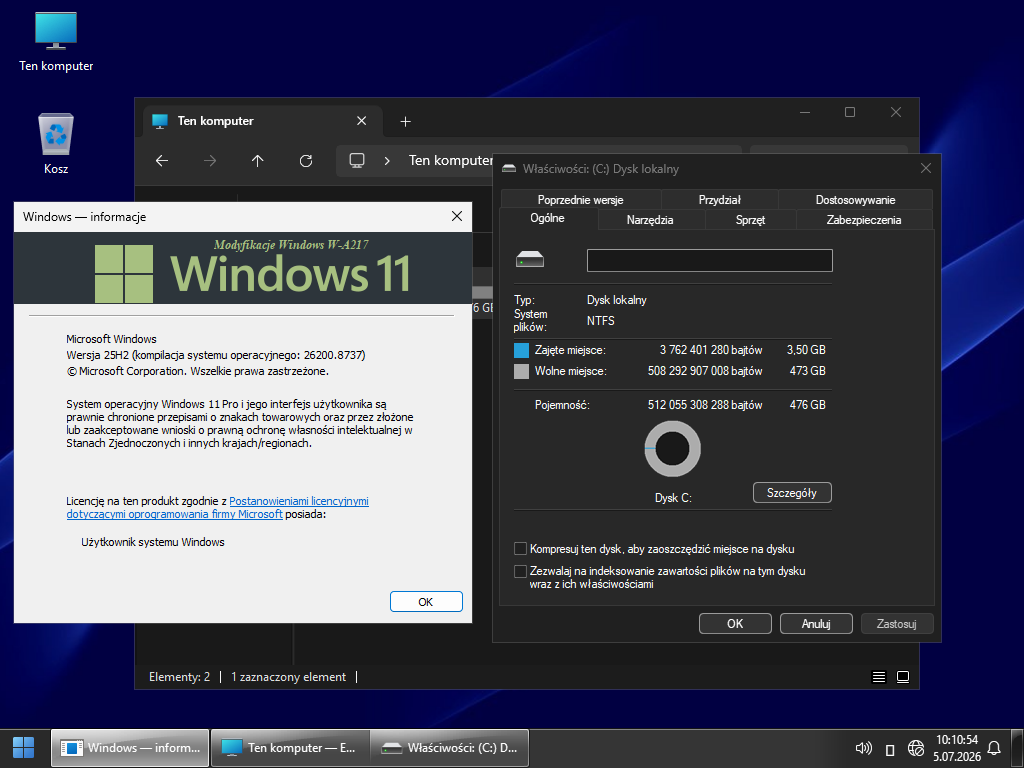Minimize the Explorer window
The width and height of the screenshot is (1024, 768).
[x=805, y=112]
